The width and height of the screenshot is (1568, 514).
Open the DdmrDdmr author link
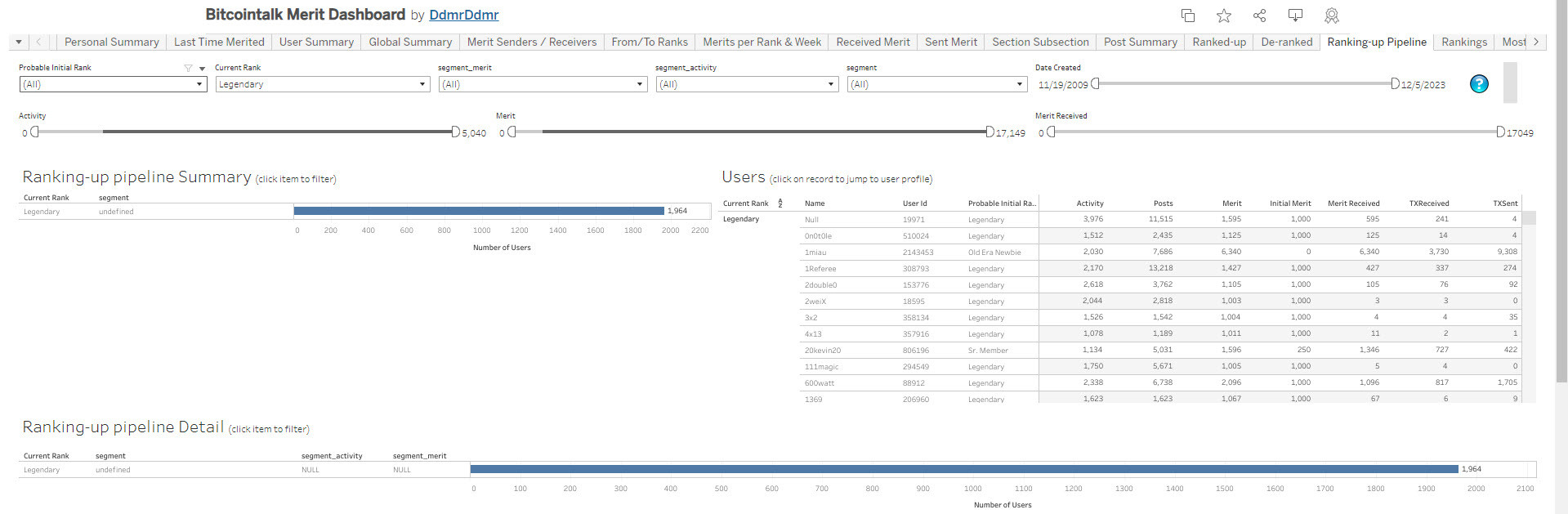464,15
